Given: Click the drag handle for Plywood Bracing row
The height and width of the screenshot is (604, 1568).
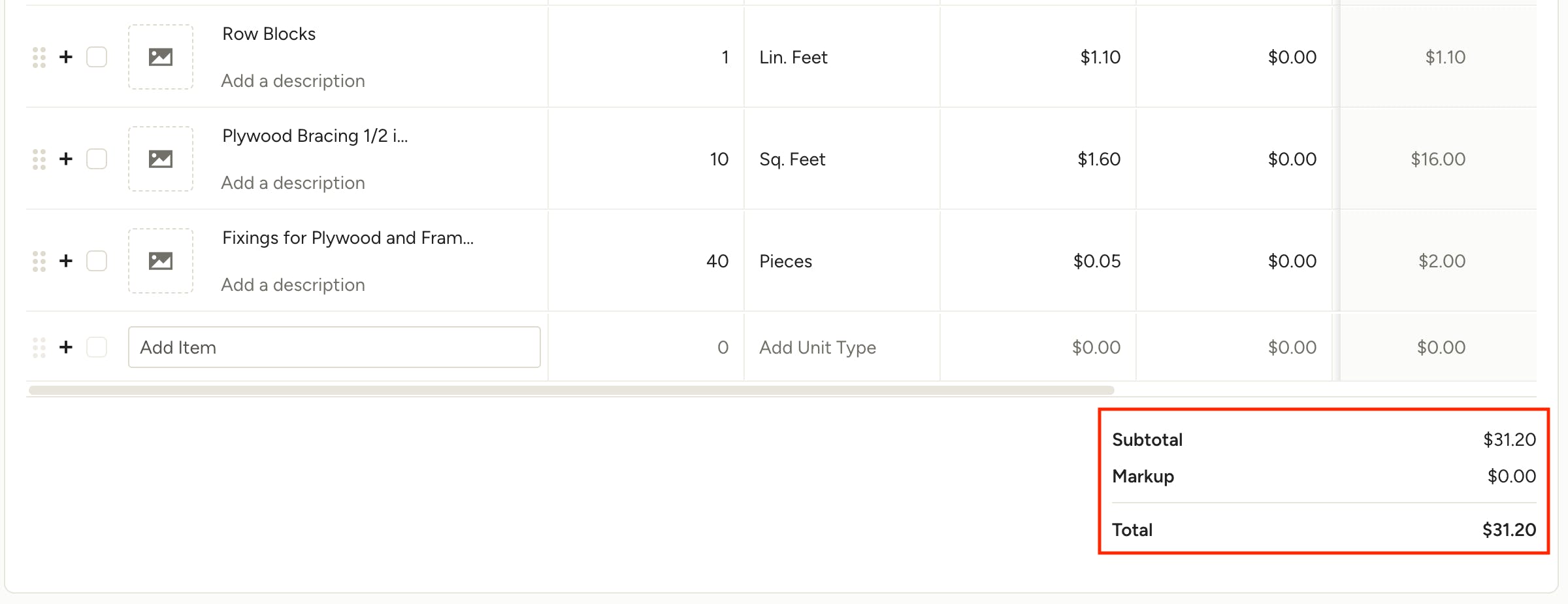Looking at the screenshot, I should tap(39, 159).
